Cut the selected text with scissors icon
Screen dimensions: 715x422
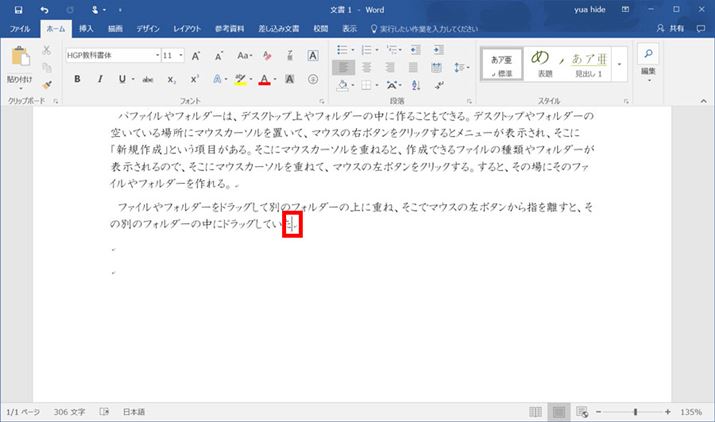47,50
